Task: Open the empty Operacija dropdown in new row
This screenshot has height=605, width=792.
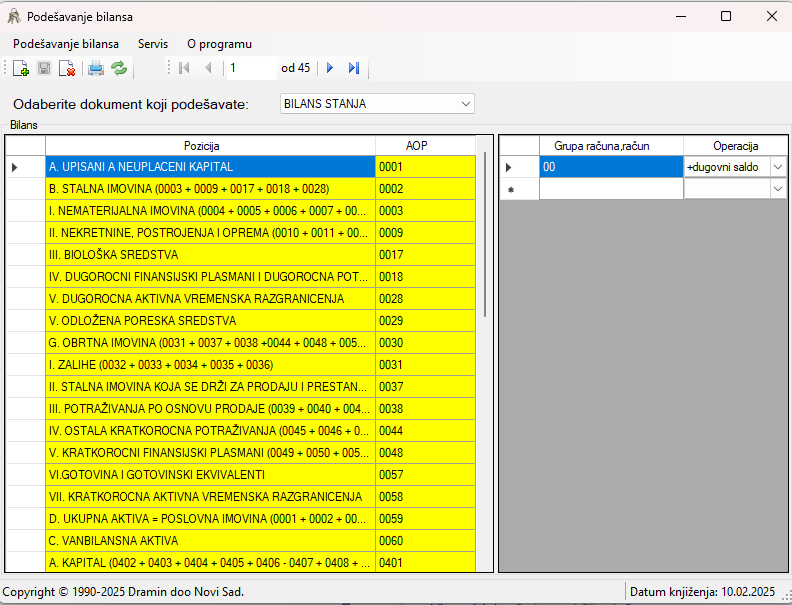Action: pos(778,189)
